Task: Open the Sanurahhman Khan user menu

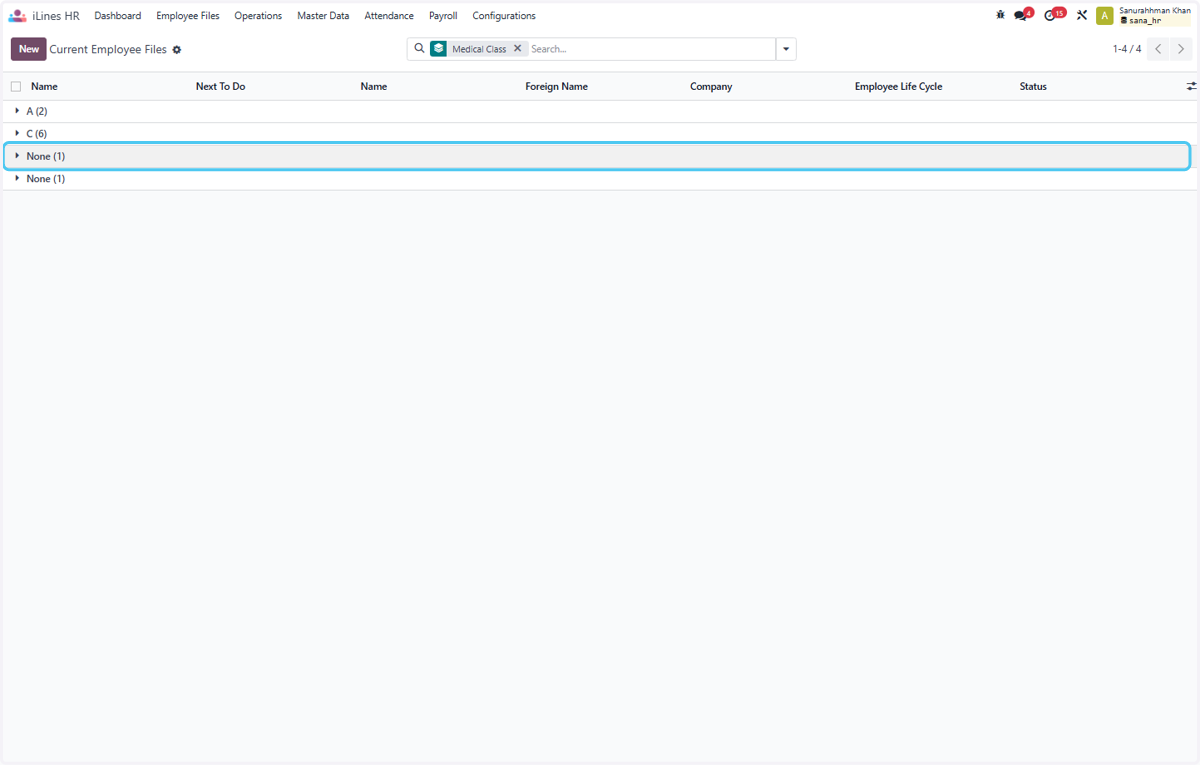Action: point(1155,15)
